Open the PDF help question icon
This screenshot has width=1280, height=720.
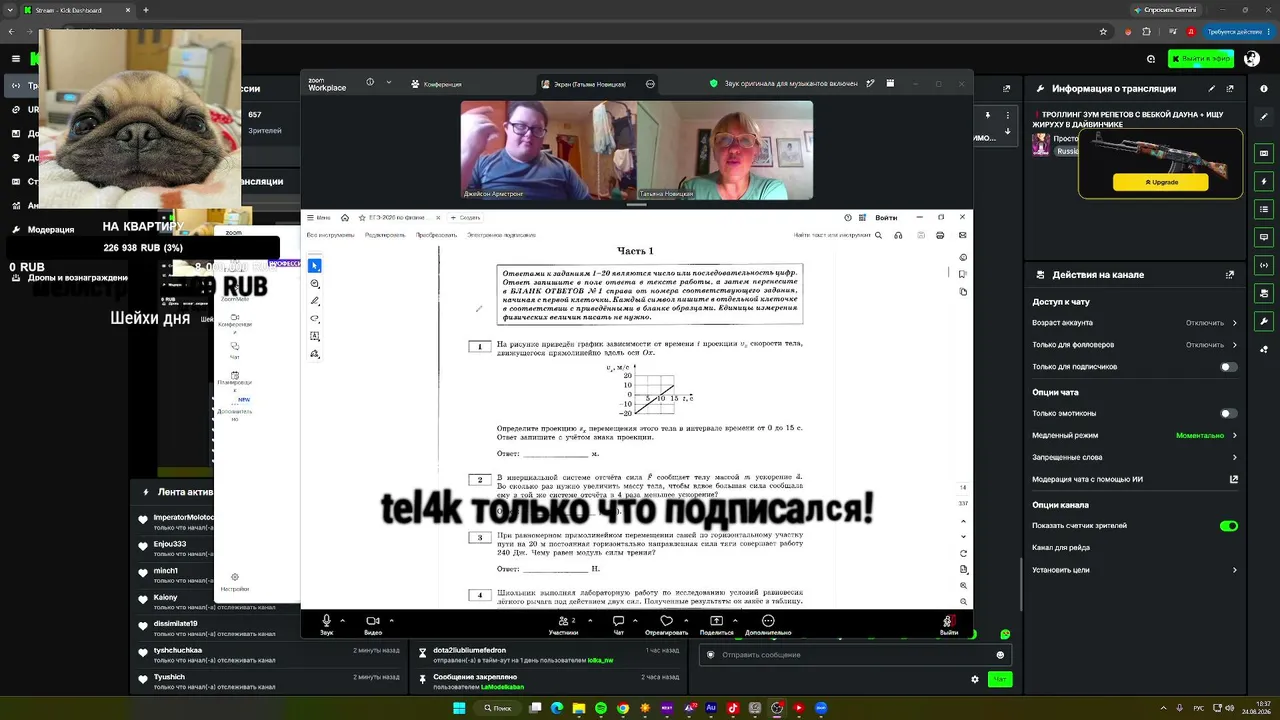tap(847, 217)
